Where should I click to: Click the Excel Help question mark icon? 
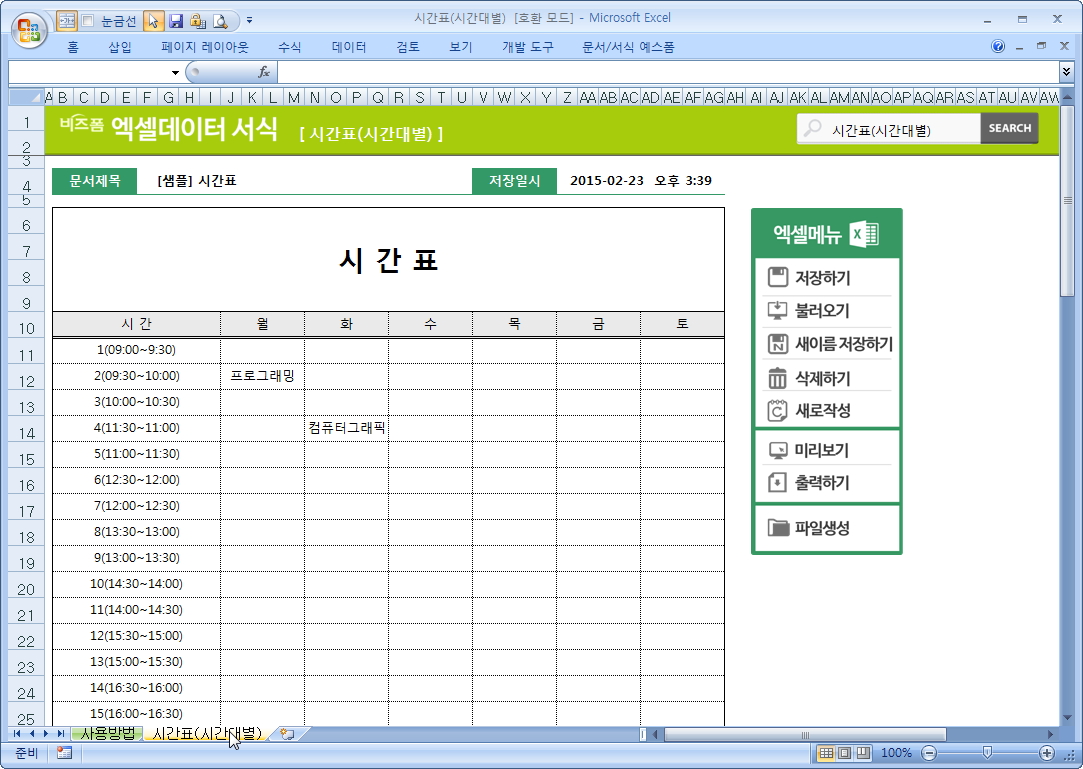click(998, 46)
